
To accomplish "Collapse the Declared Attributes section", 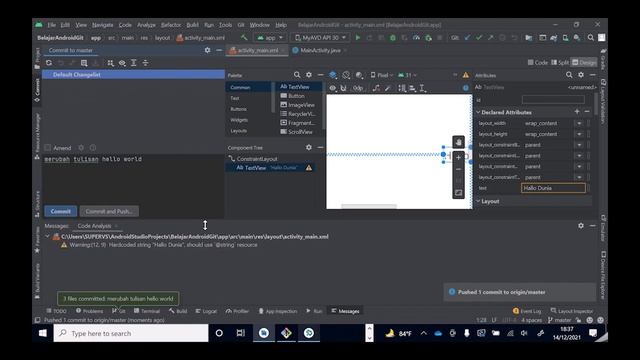I will coord(478,112).
